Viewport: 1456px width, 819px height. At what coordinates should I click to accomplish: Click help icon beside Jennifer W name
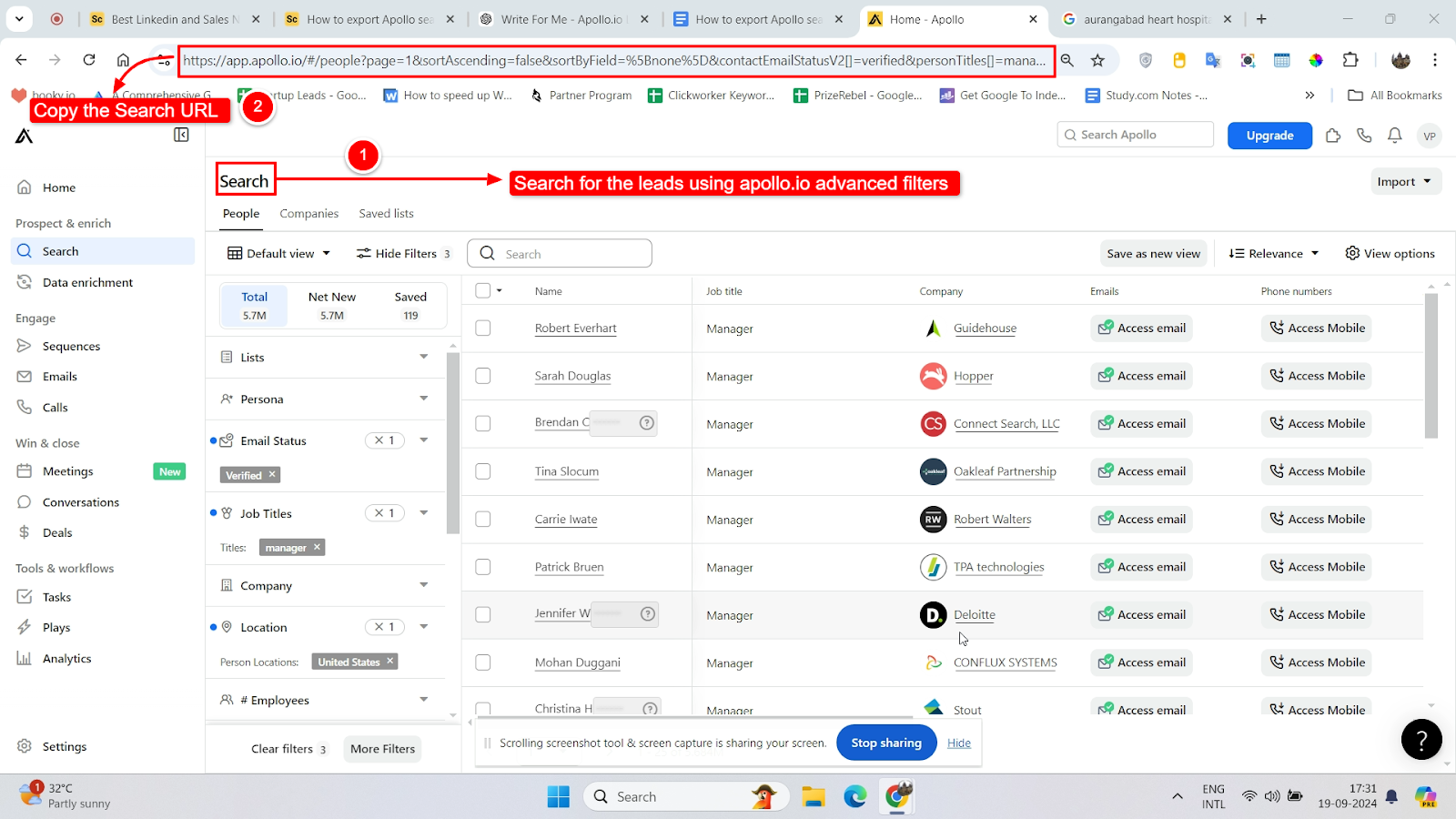648,614
